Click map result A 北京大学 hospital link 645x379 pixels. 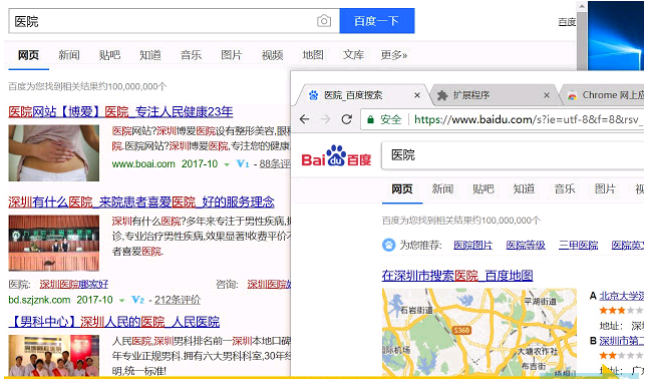click(x=622, y=295)
